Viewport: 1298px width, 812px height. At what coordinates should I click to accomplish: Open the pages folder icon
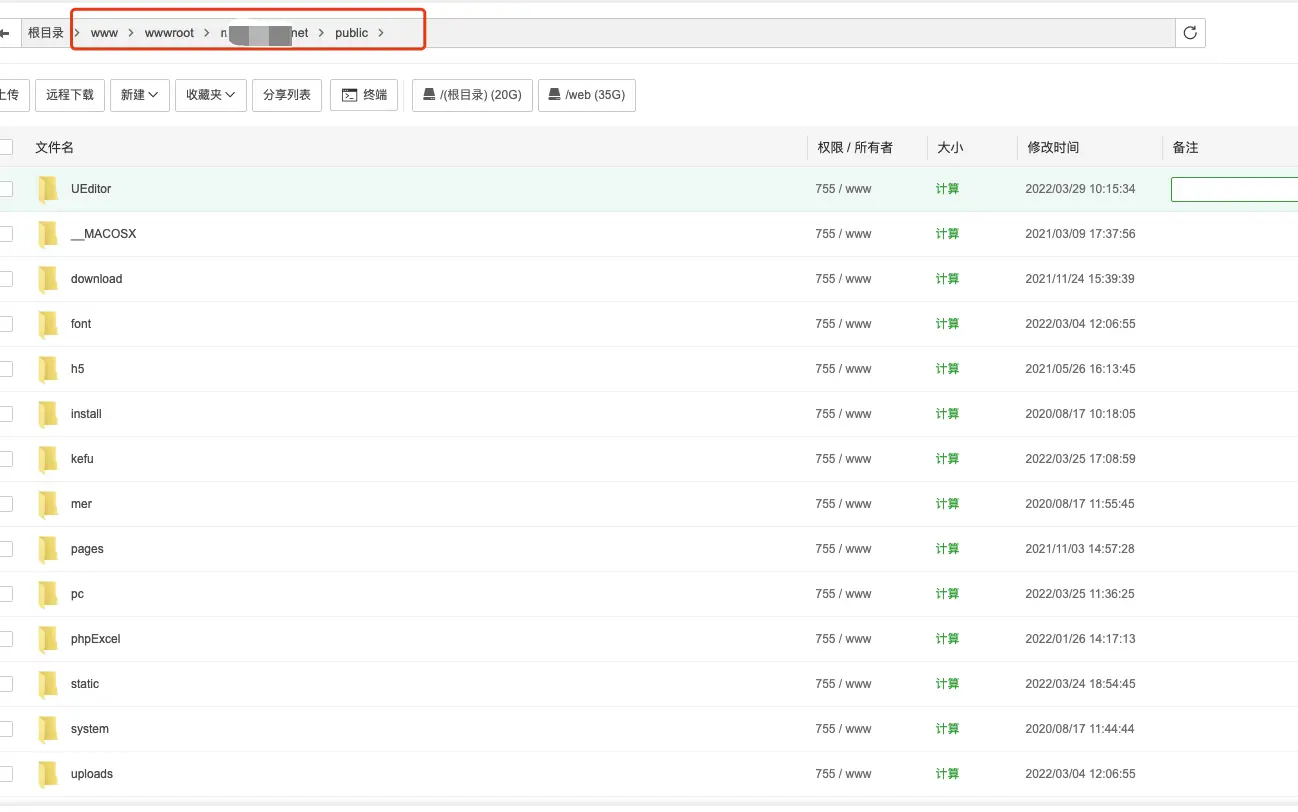[x=48, y=549]
